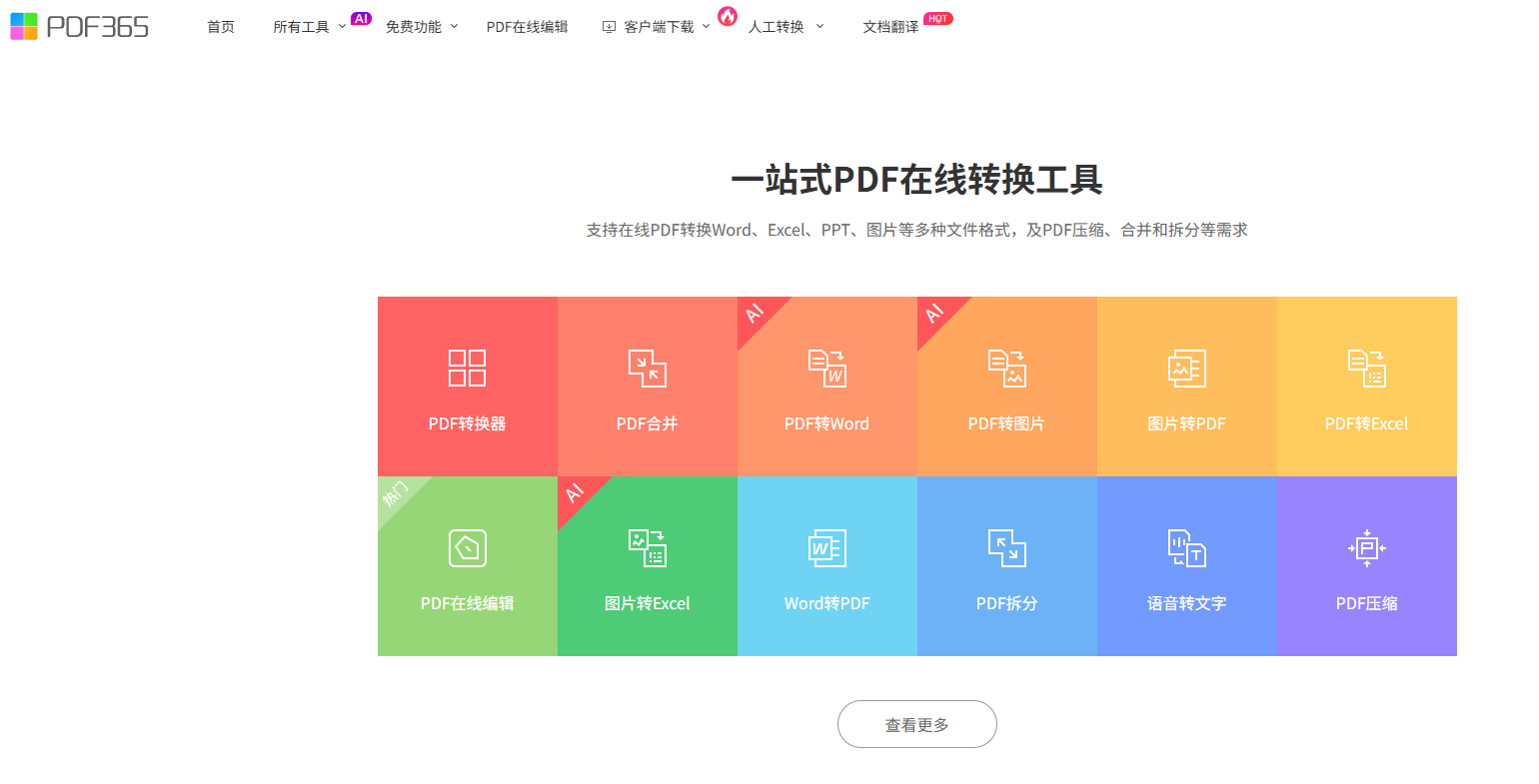Image resolution: width=1539 pixels, height=784 pixels.
Task: Open the 图片转Excel tool icon
Action: point(647,547)
